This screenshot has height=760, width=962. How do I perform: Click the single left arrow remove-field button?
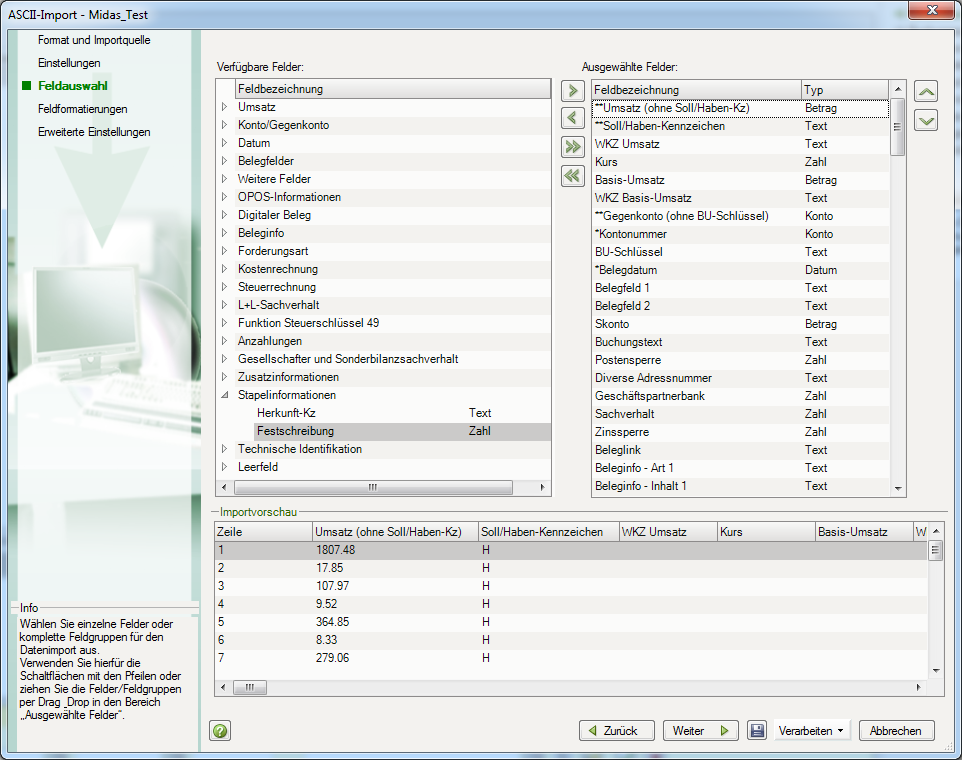[573, 119]
